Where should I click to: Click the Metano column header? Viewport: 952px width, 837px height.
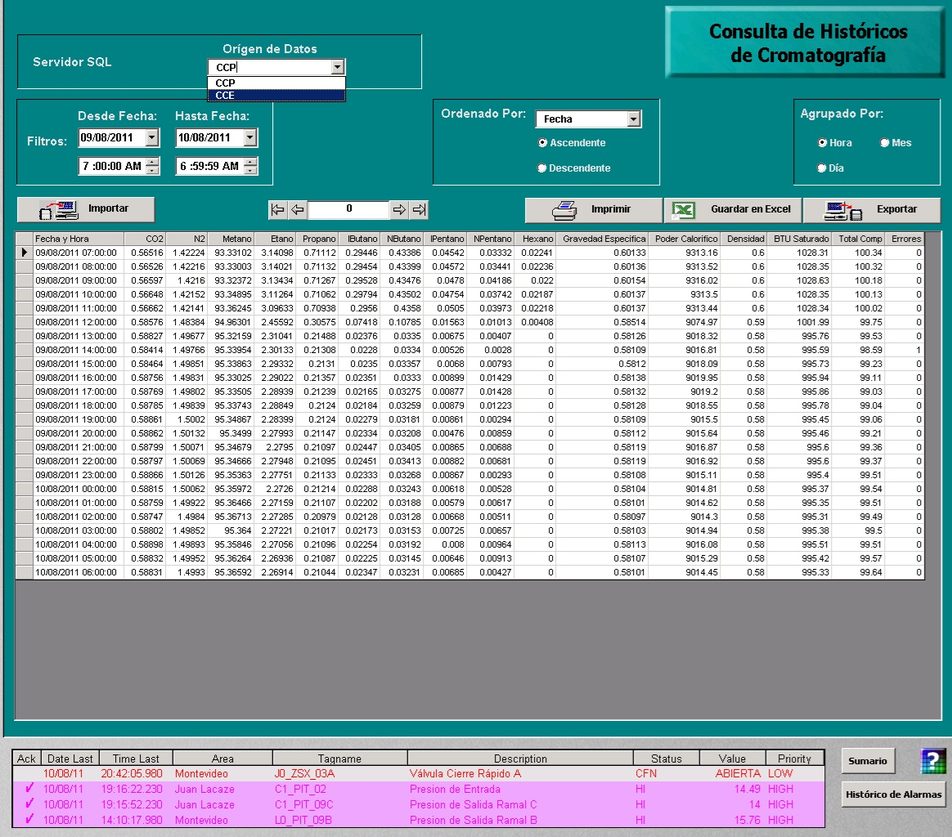pos(231,239)
